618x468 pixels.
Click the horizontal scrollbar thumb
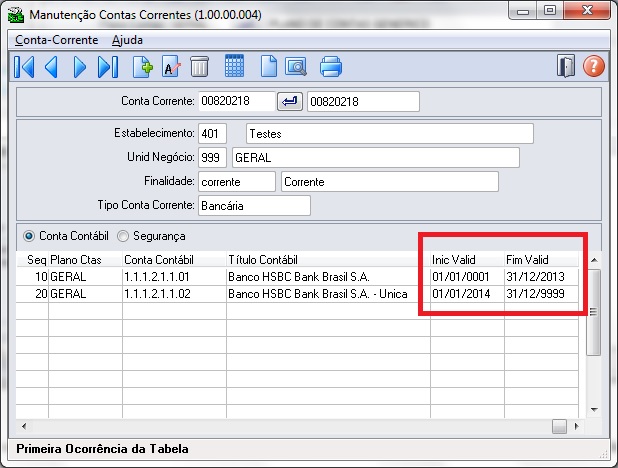[x=559, y=426]
